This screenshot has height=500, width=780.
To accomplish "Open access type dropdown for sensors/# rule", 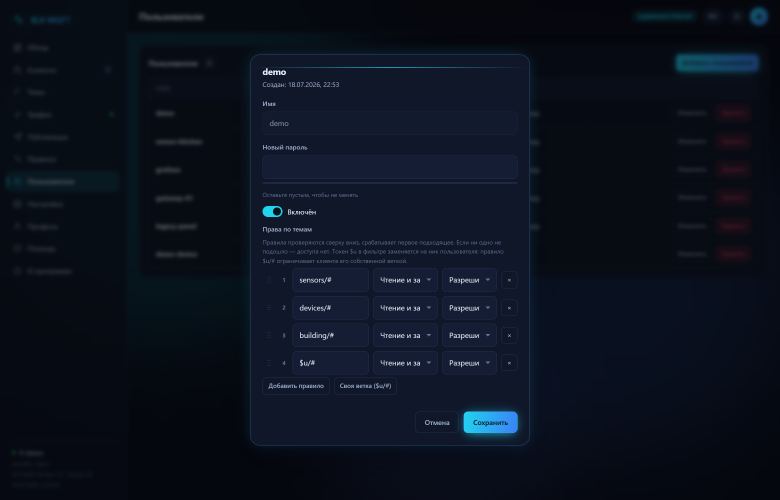I will [x=405, y=280].
